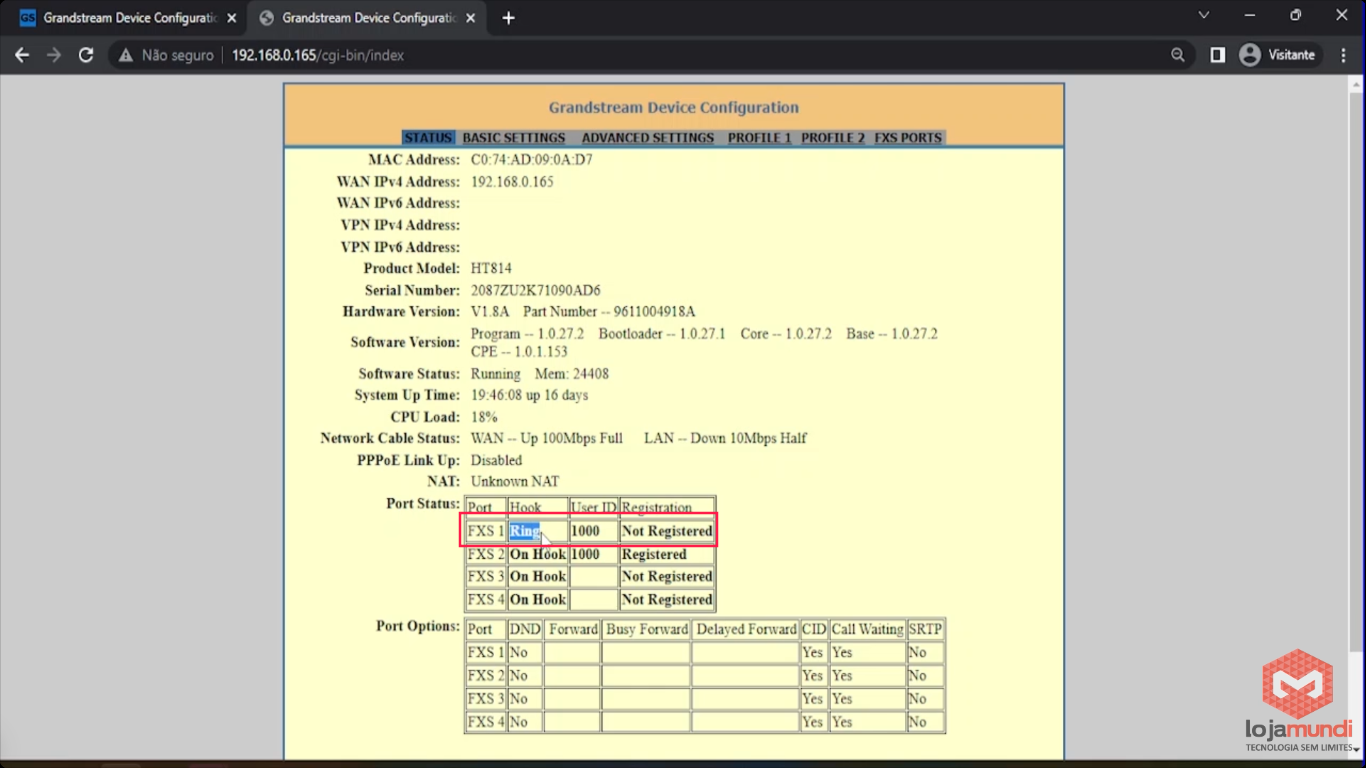
Task: Click the User ID 1000 in FXS 2 row
Action: pyautogui.click(x=586, y=554)
